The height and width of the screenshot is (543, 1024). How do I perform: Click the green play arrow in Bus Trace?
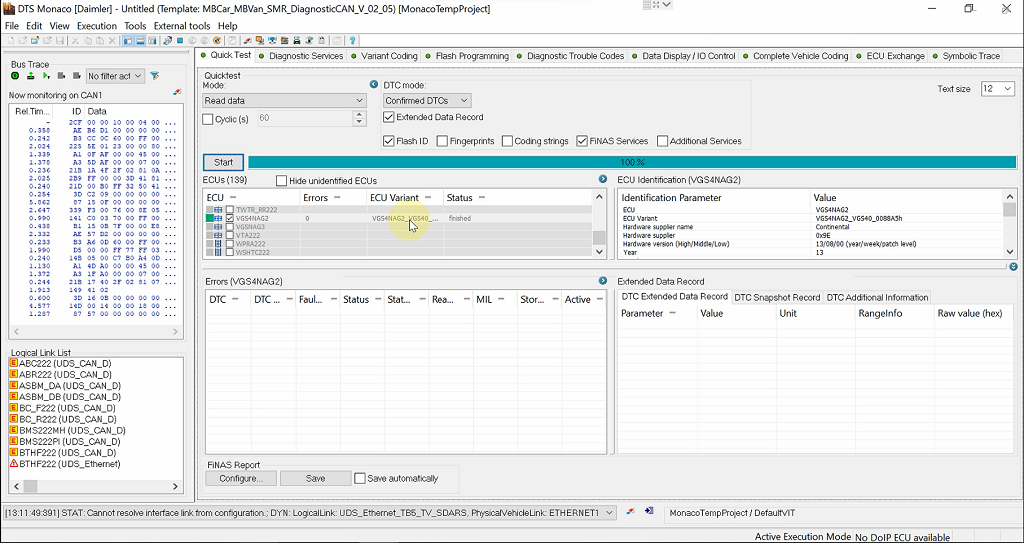[x=47, y=76]
